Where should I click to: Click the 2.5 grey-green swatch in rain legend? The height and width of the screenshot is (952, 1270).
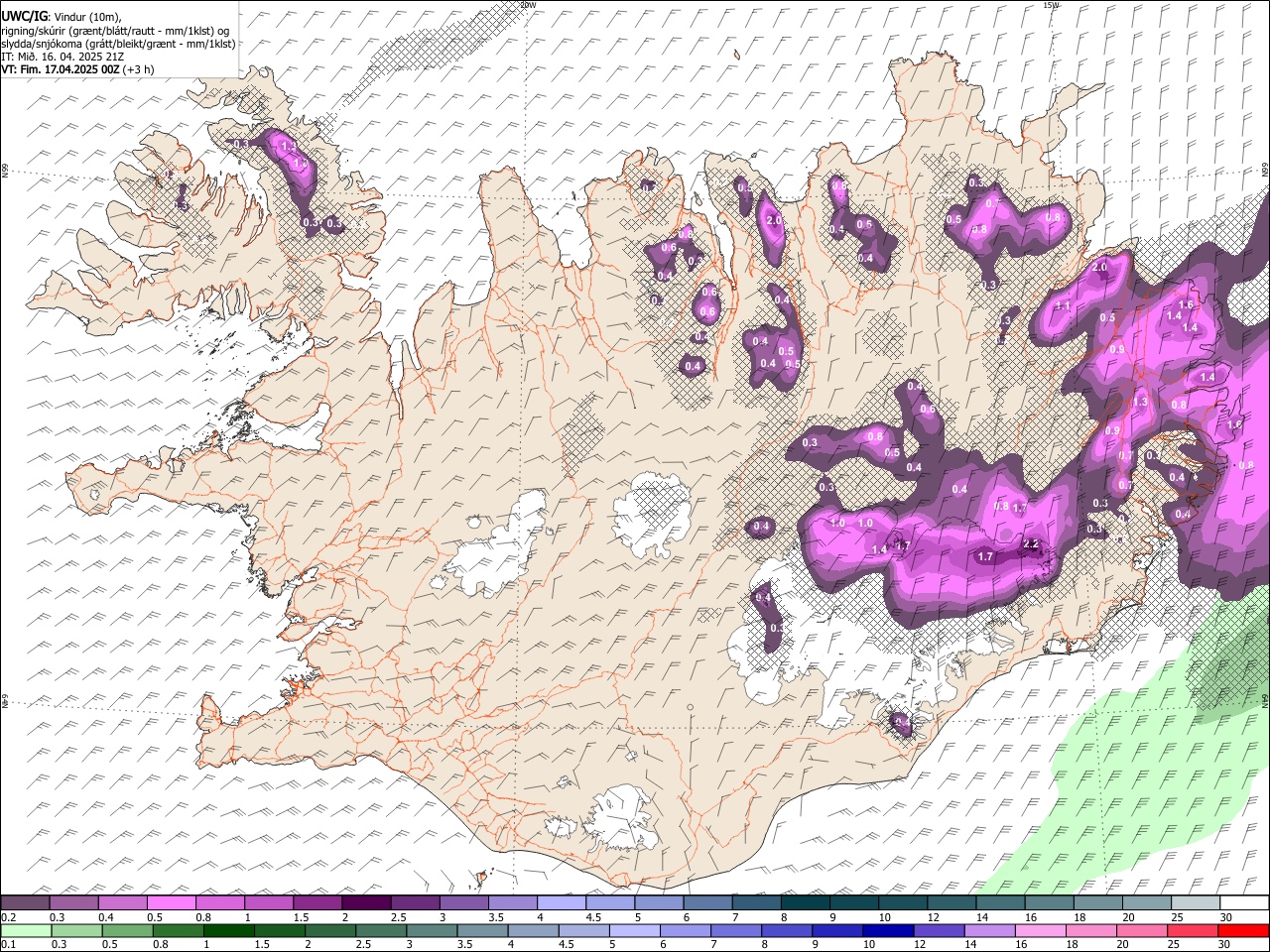(381, 930)
